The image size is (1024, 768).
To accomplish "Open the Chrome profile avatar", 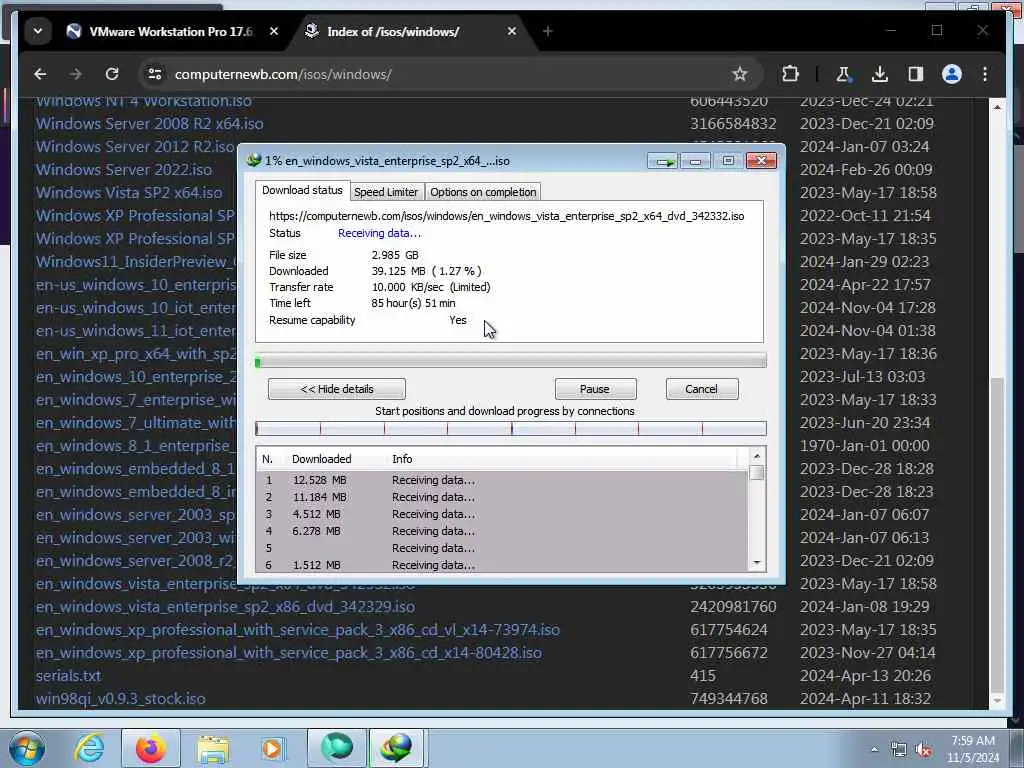I will click(x=952, y=74).
